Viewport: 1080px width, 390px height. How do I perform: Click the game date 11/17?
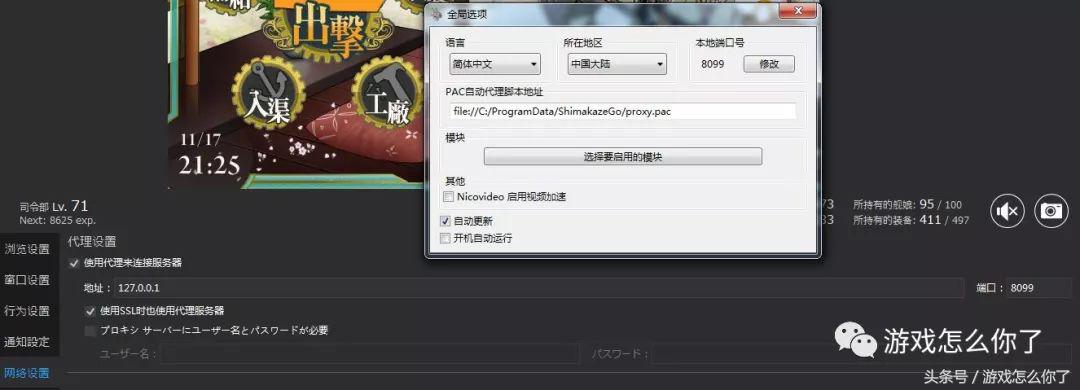click(200, 140)
